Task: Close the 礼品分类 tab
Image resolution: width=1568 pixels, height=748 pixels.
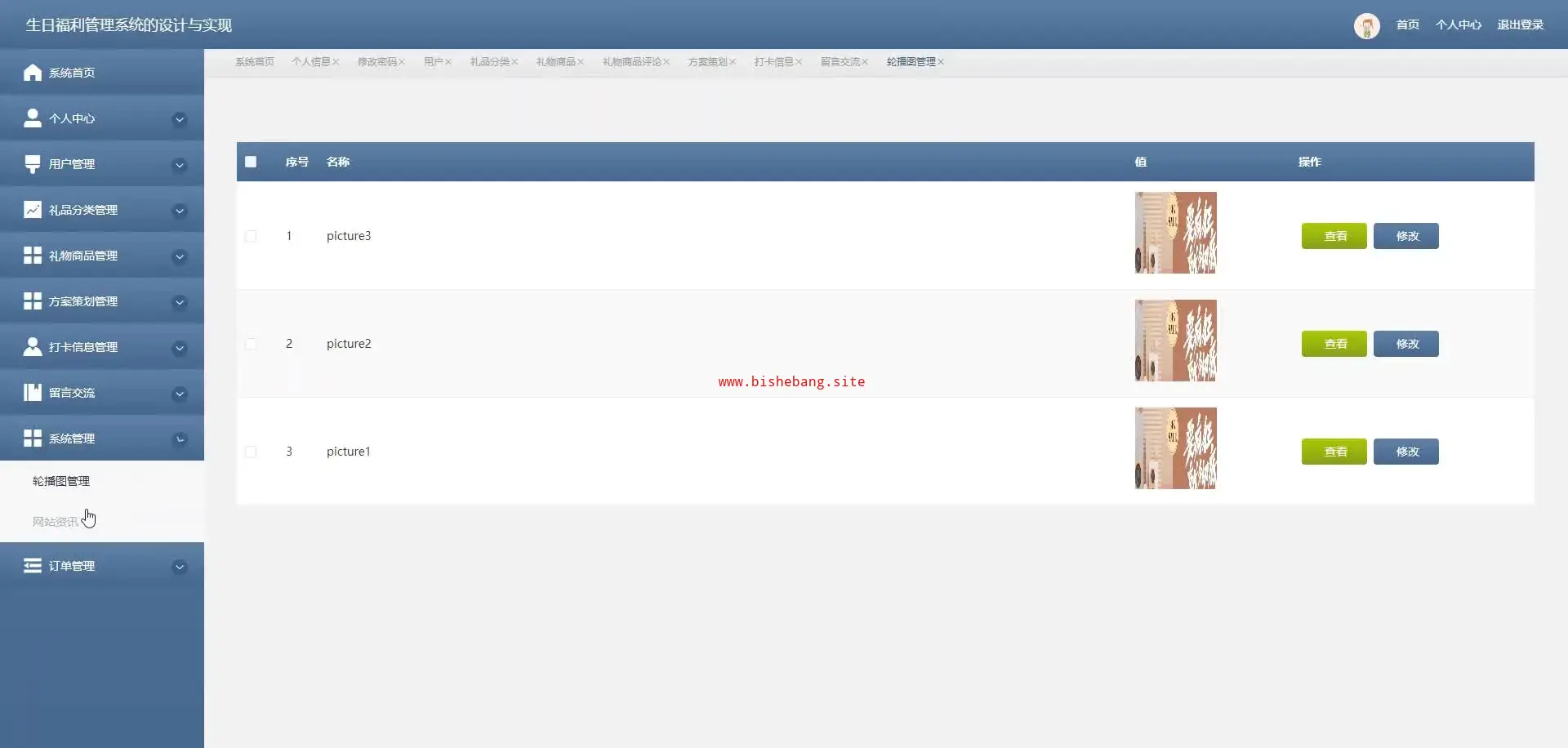Action: [x=514, y=62]
